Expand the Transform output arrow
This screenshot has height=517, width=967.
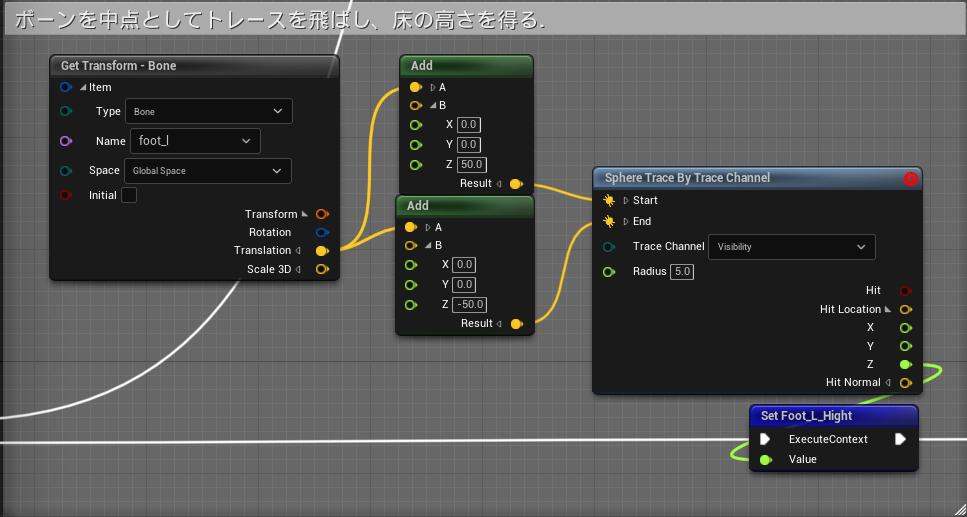(305, 214)
